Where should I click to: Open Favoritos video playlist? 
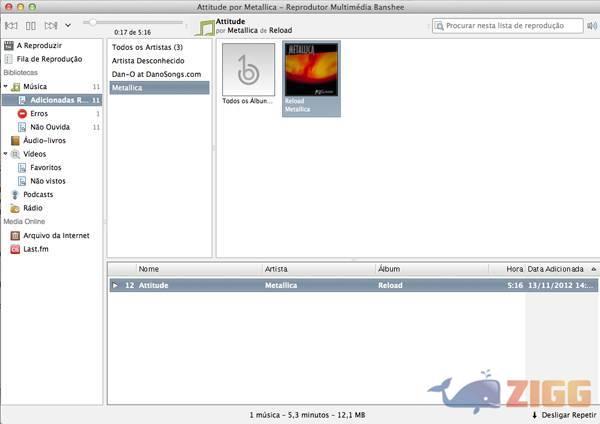pyautogui.click(x=46, y=168)
